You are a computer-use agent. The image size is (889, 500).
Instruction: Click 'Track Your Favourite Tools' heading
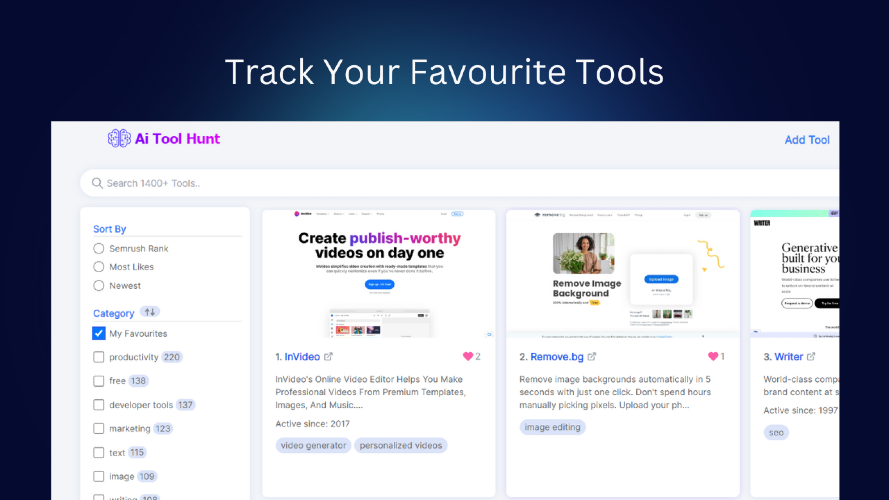(444, 72)
